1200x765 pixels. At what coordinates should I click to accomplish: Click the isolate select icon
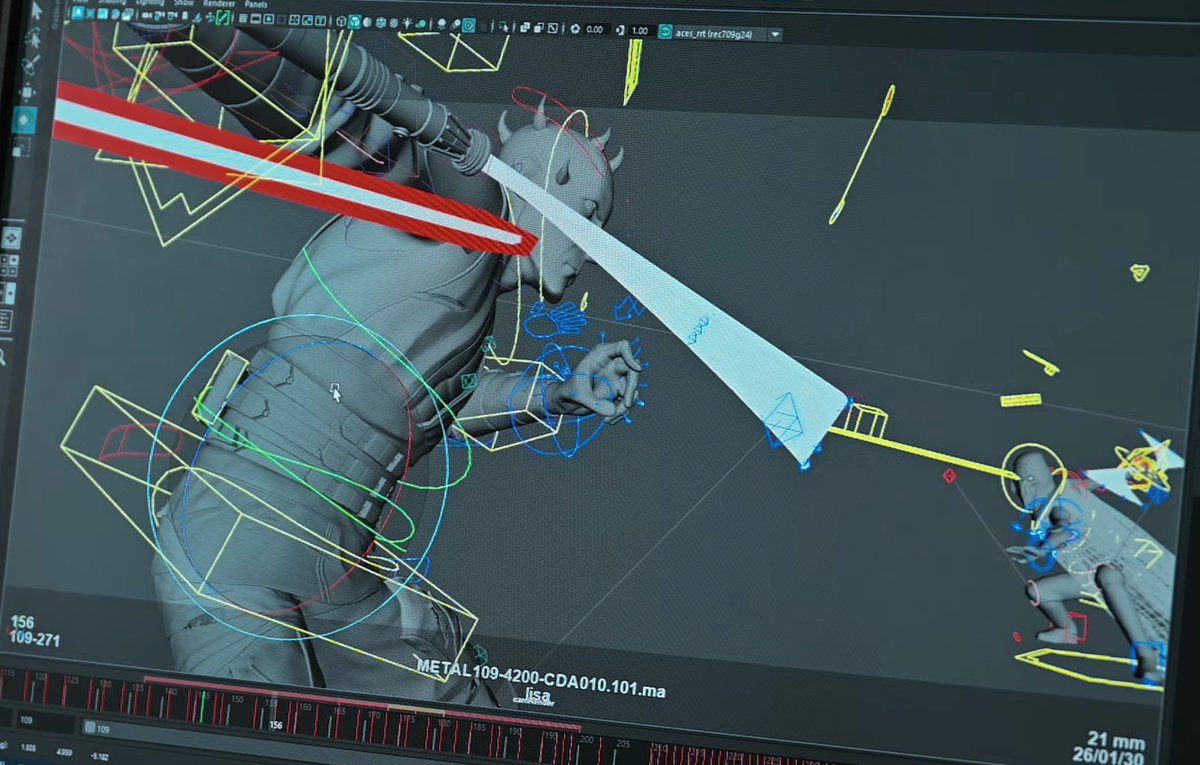coord(504,27)
